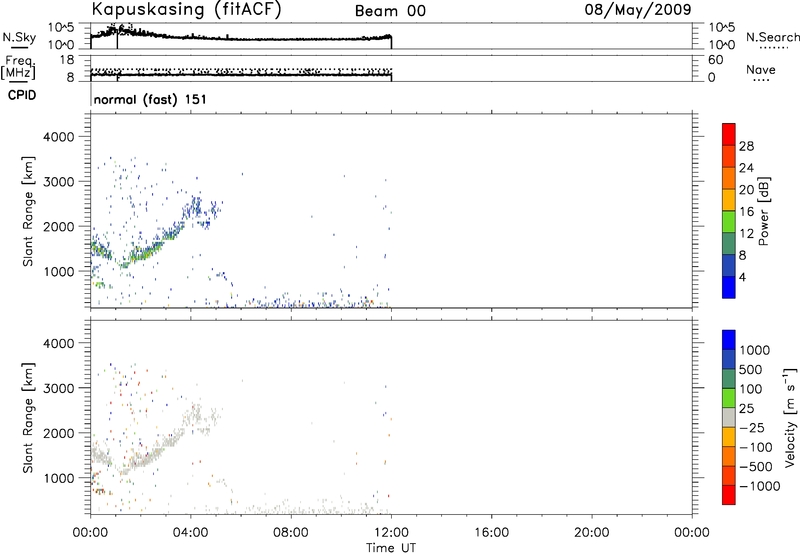Viewport: 800px width, 554px height.
Task: Click the 60 tick on Nave axis
Action: click(715, 60)
